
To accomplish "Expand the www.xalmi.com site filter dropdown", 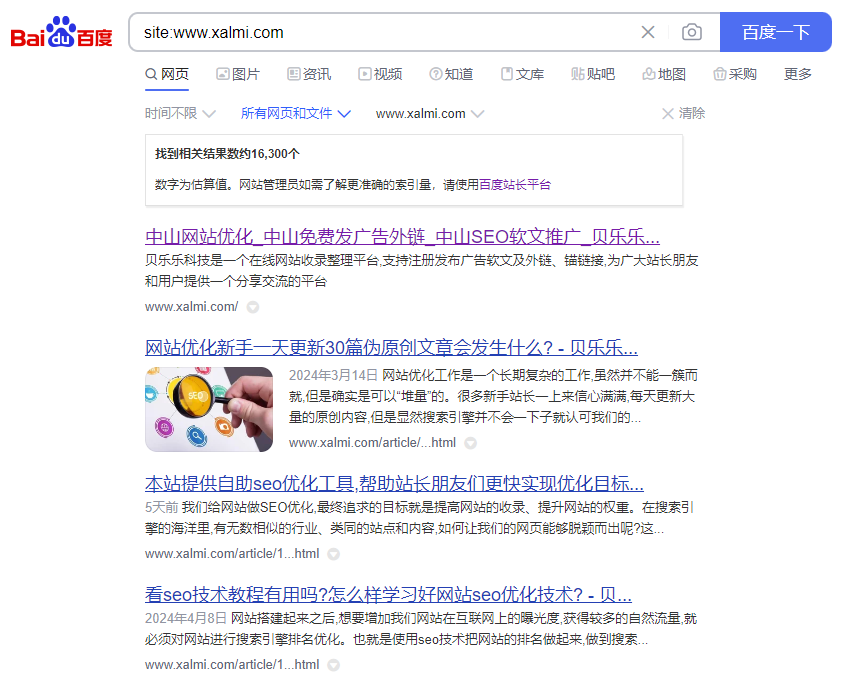I will pyautogui.click(x=429, y=113).
